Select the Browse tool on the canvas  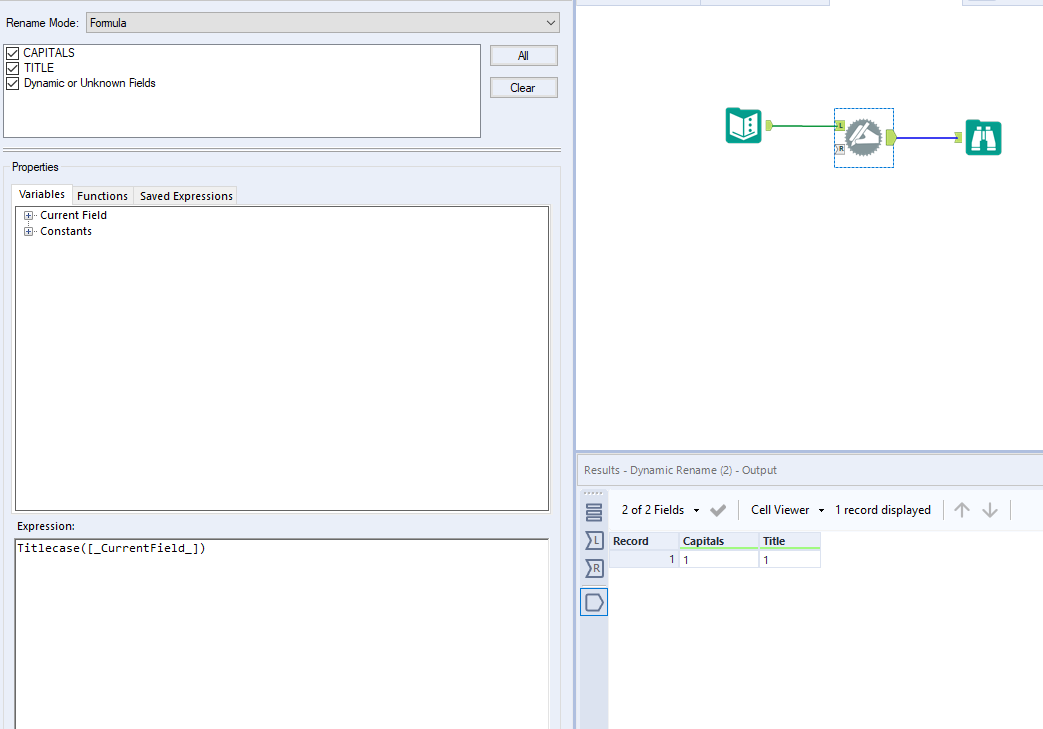pyautogui.click(x=983, y=137)
